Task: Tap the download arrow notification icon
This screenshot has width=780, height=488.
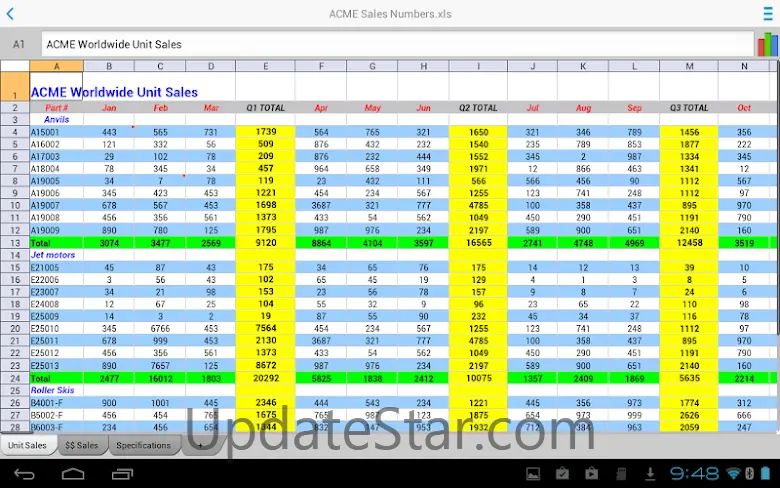Action: 650,474
